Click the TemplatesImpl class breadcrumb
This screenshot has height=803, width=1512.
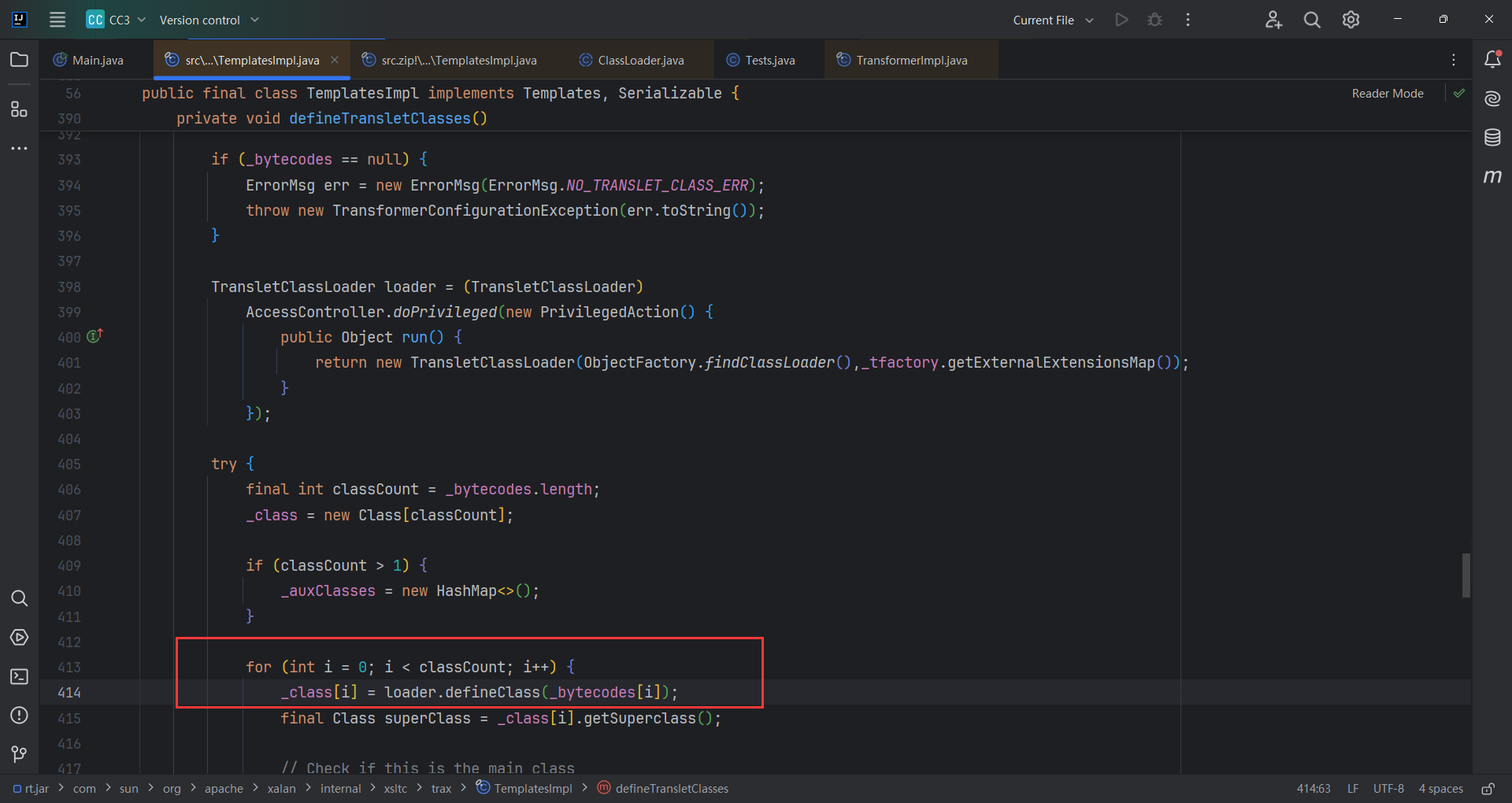524,788
